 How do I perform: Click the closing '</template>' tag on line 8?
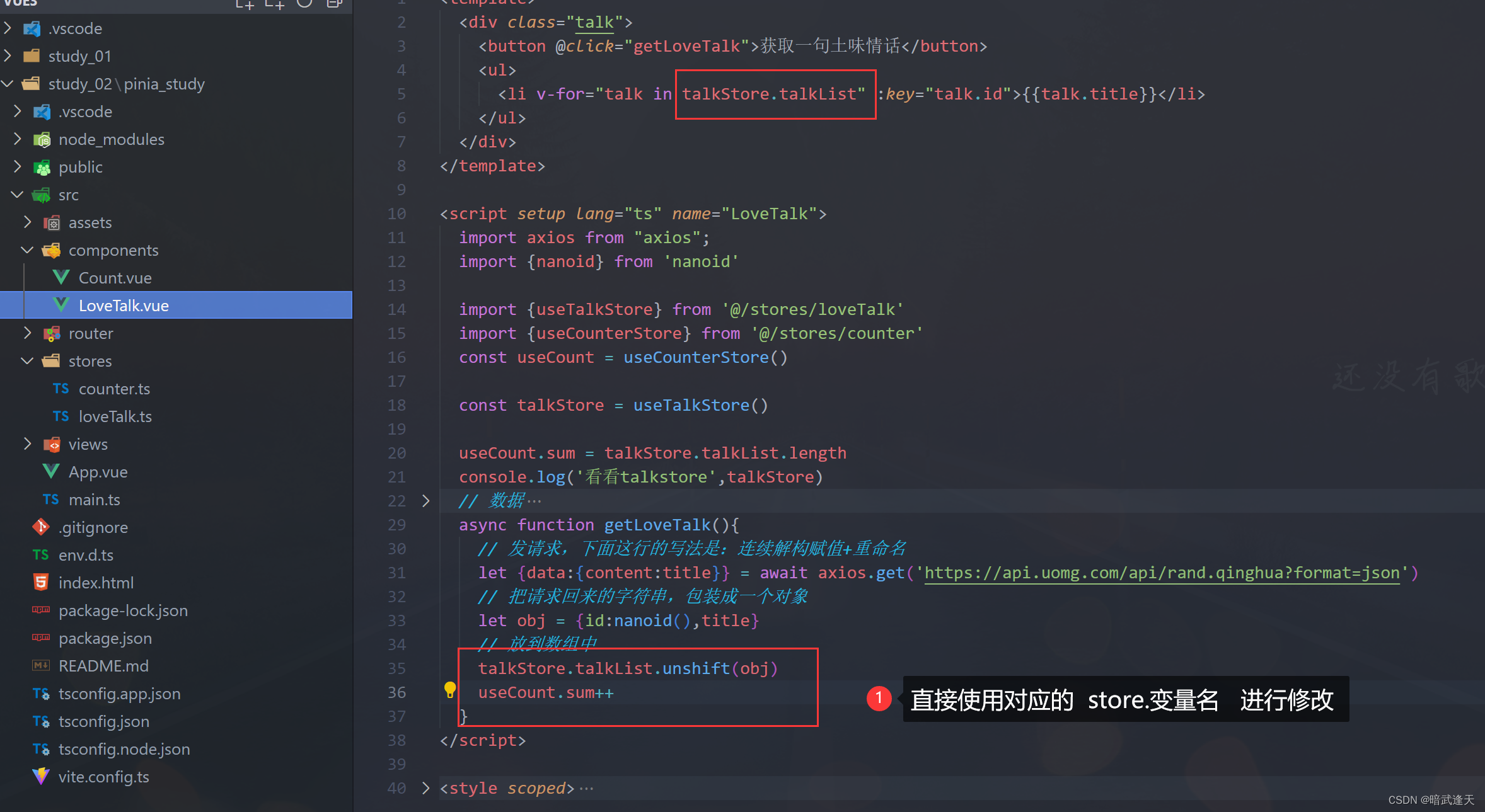[492, 166]
